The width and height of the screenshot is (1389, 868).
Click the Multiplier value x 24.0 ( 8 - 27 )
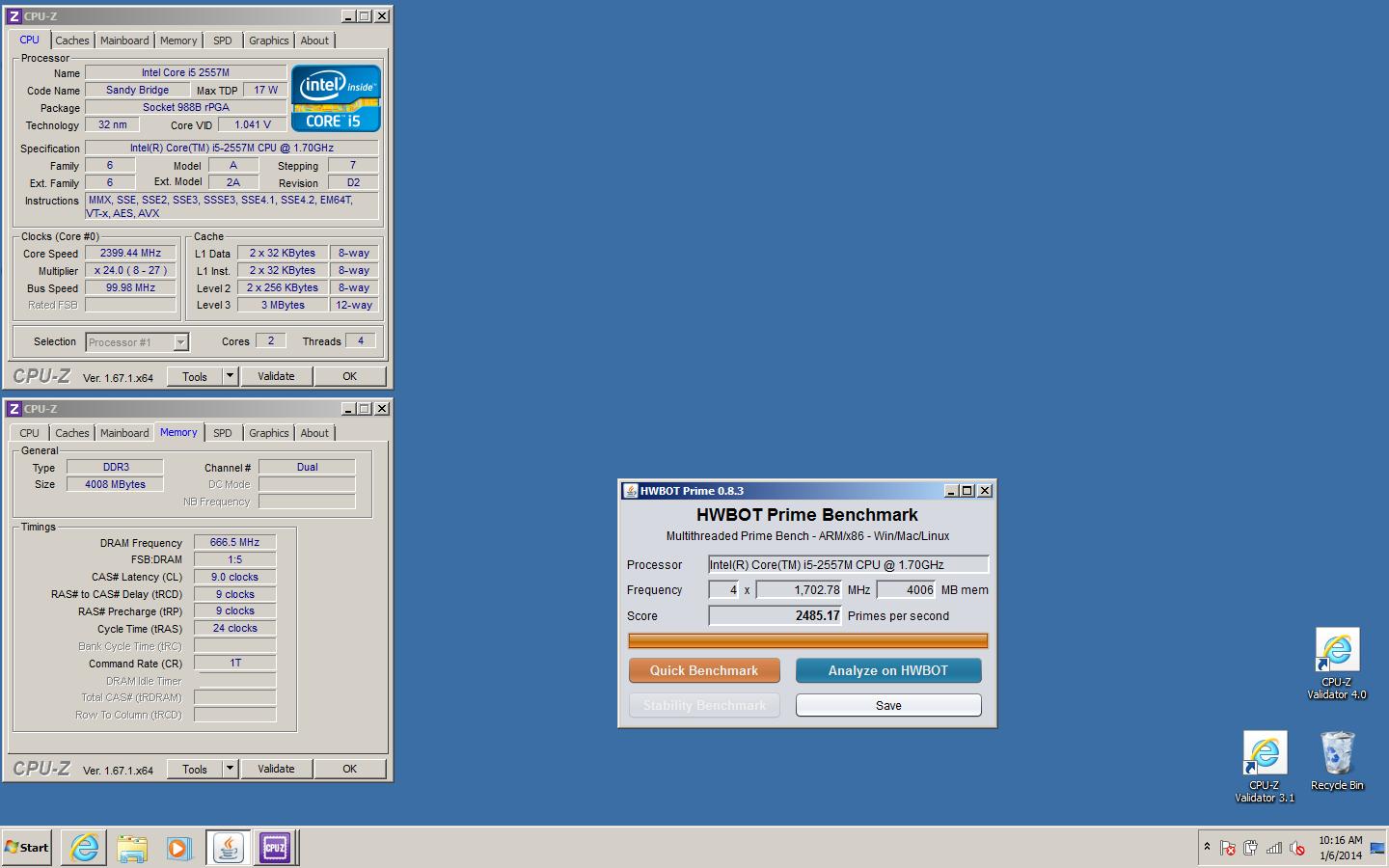click(130, 270)
